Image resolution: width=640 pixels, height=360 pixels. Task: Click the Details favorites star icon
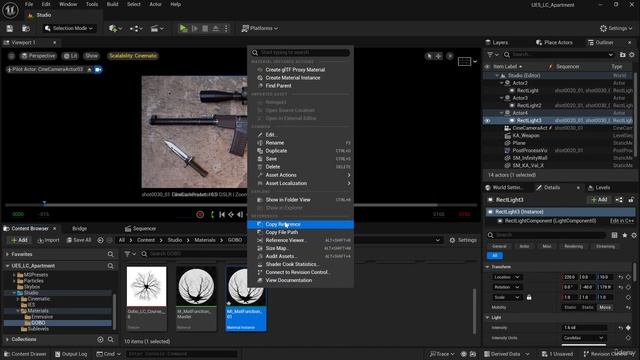[x=624, y=235]
